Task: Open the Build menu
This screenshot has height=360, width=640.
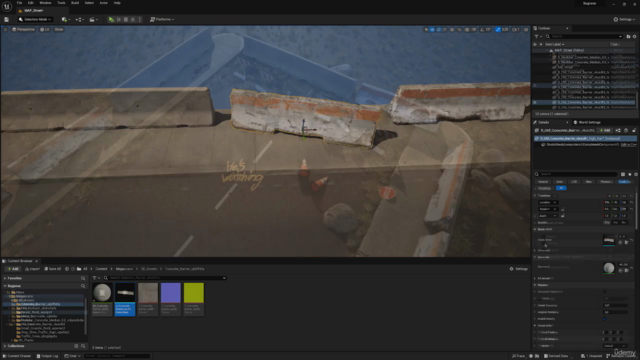Action: click(75, 3)
